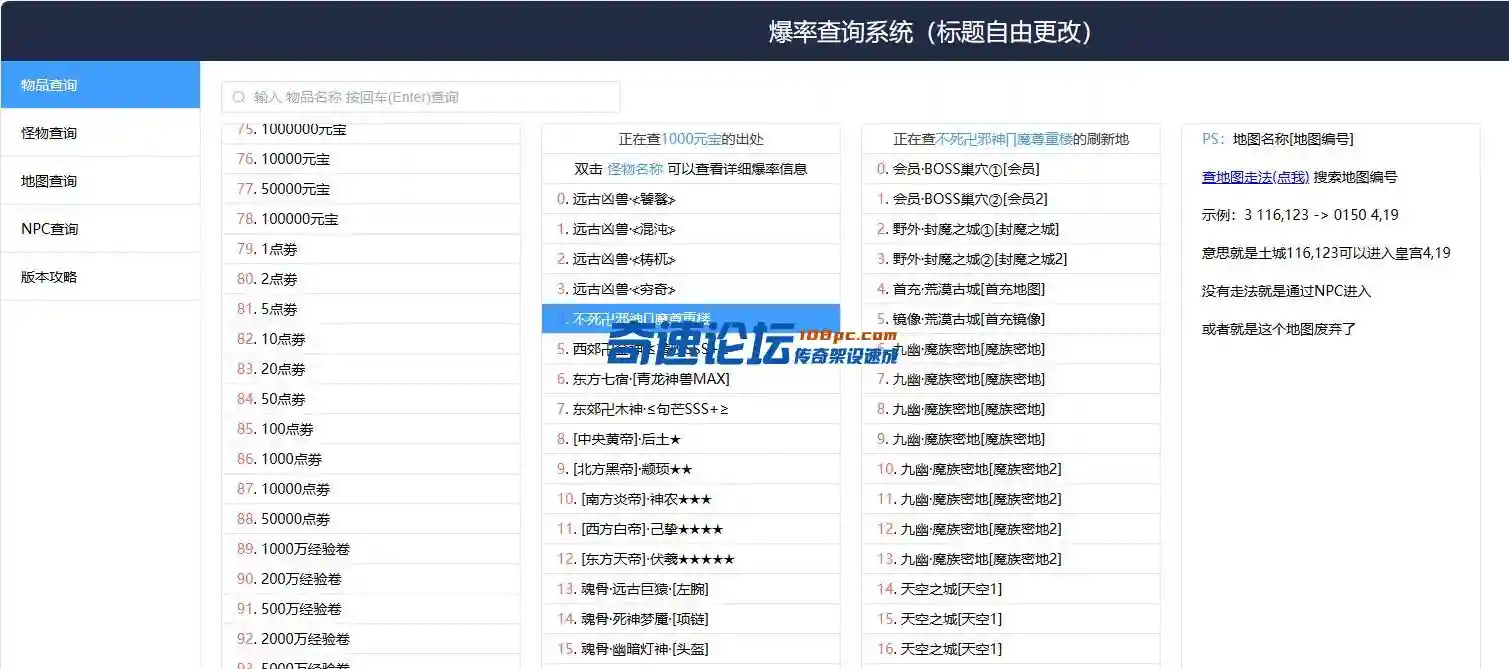
Task: Open the 版本攻略 sidebar entry
Action: click(x=100, y=277)
